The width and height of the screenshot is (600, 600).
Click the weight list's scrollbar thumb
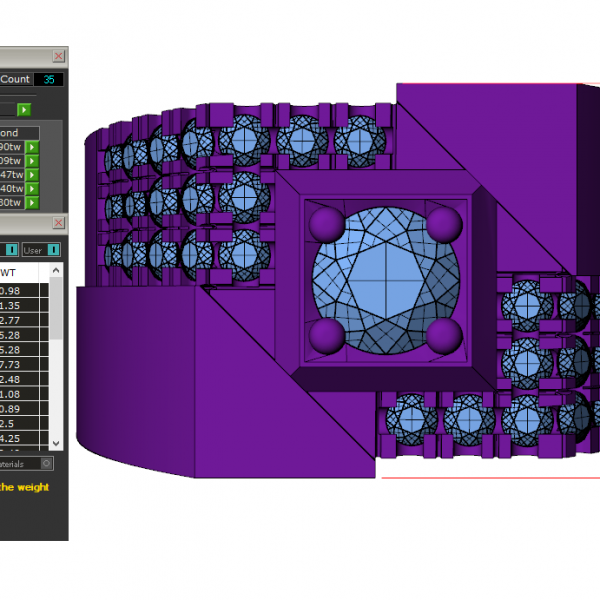click(56, 307)
